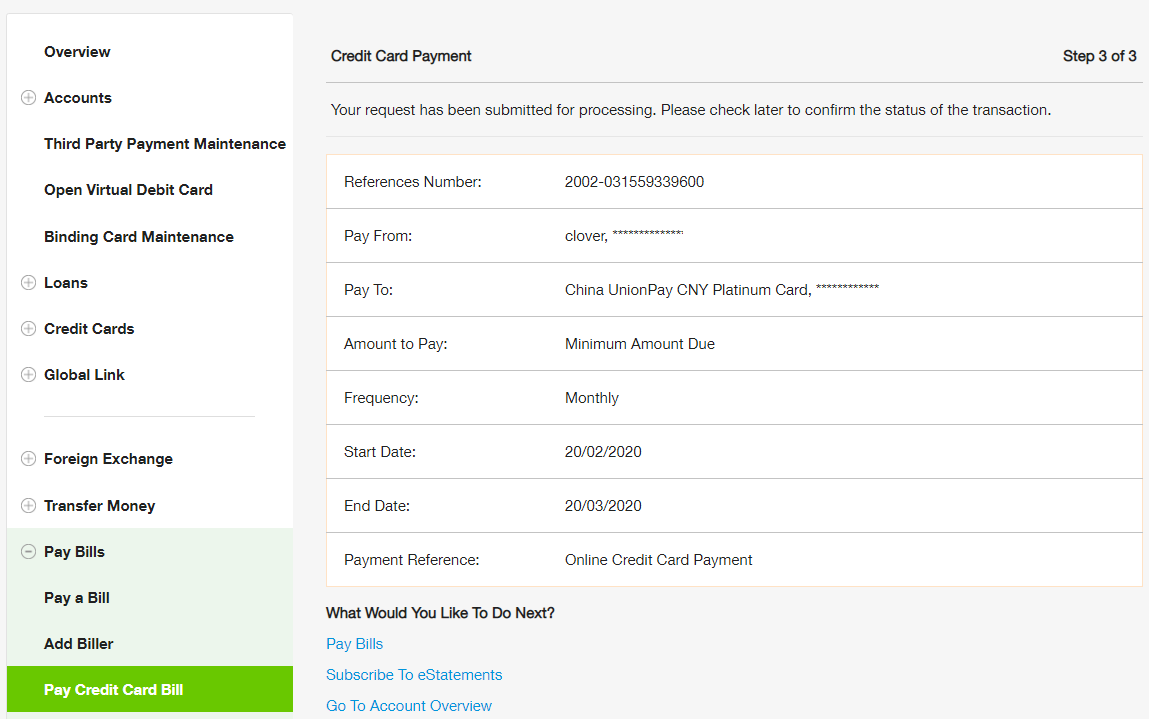The width and height of the screenshot is (1149, 721).
Task: Click the Pay Bills link
Action: pyautogui.click(x=354, y=643)
